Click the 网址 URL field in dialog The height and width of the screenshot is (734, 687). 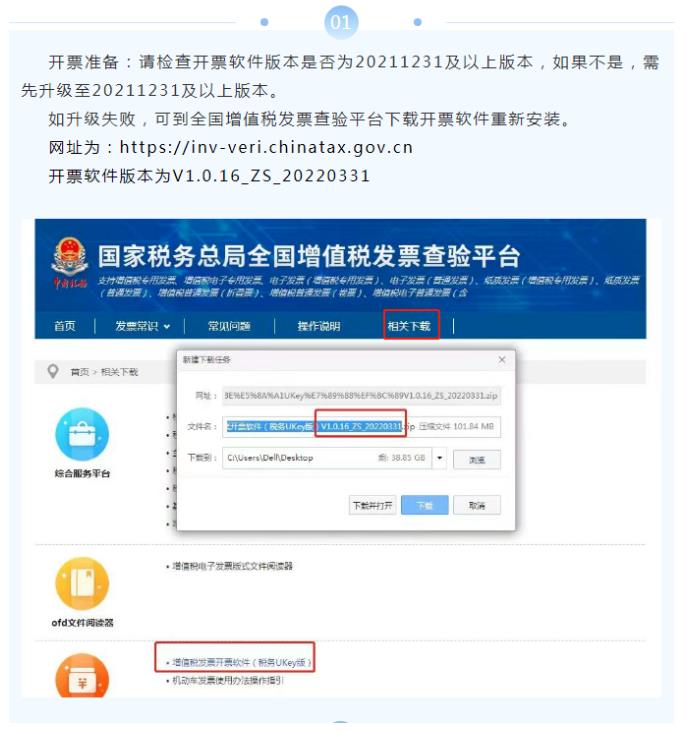coord(361,396)
